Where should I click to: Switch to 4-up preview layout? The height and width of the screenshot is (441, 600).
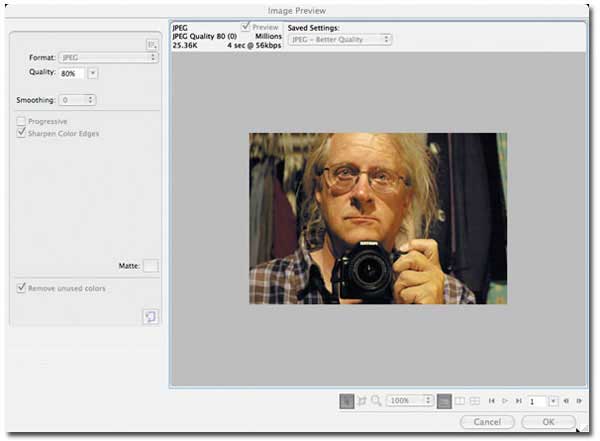click(476, 401)
